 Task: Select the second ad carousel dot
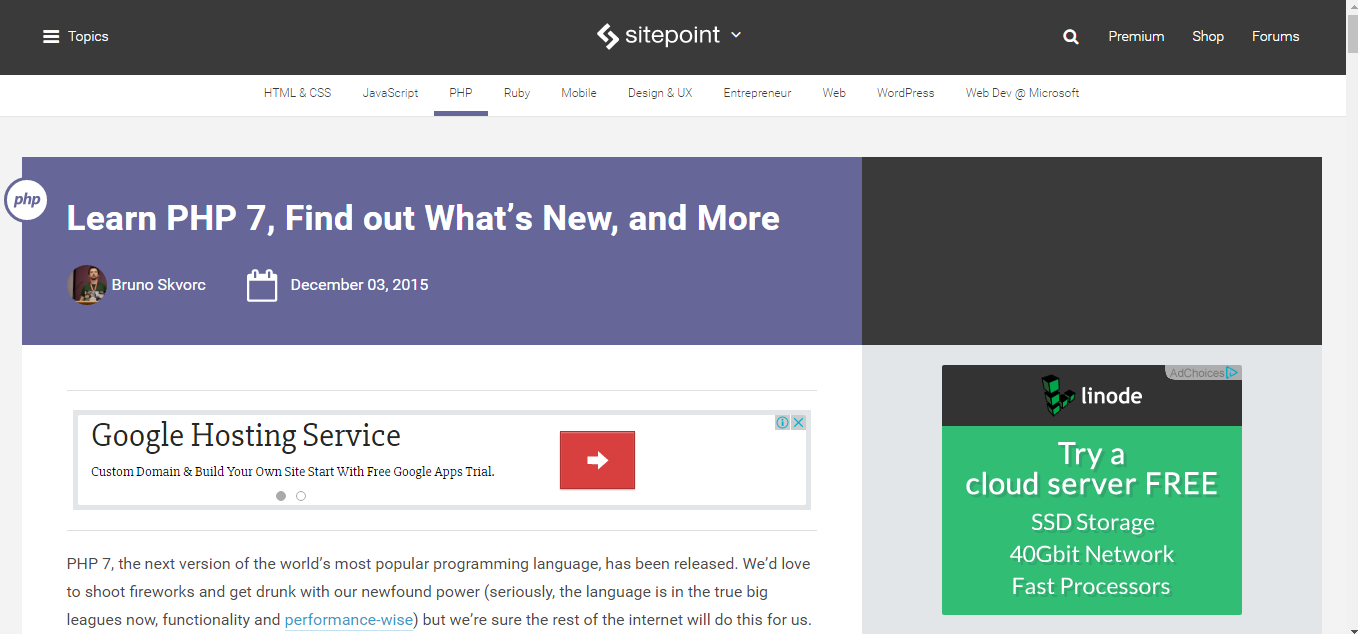click(x=301, y=496)
